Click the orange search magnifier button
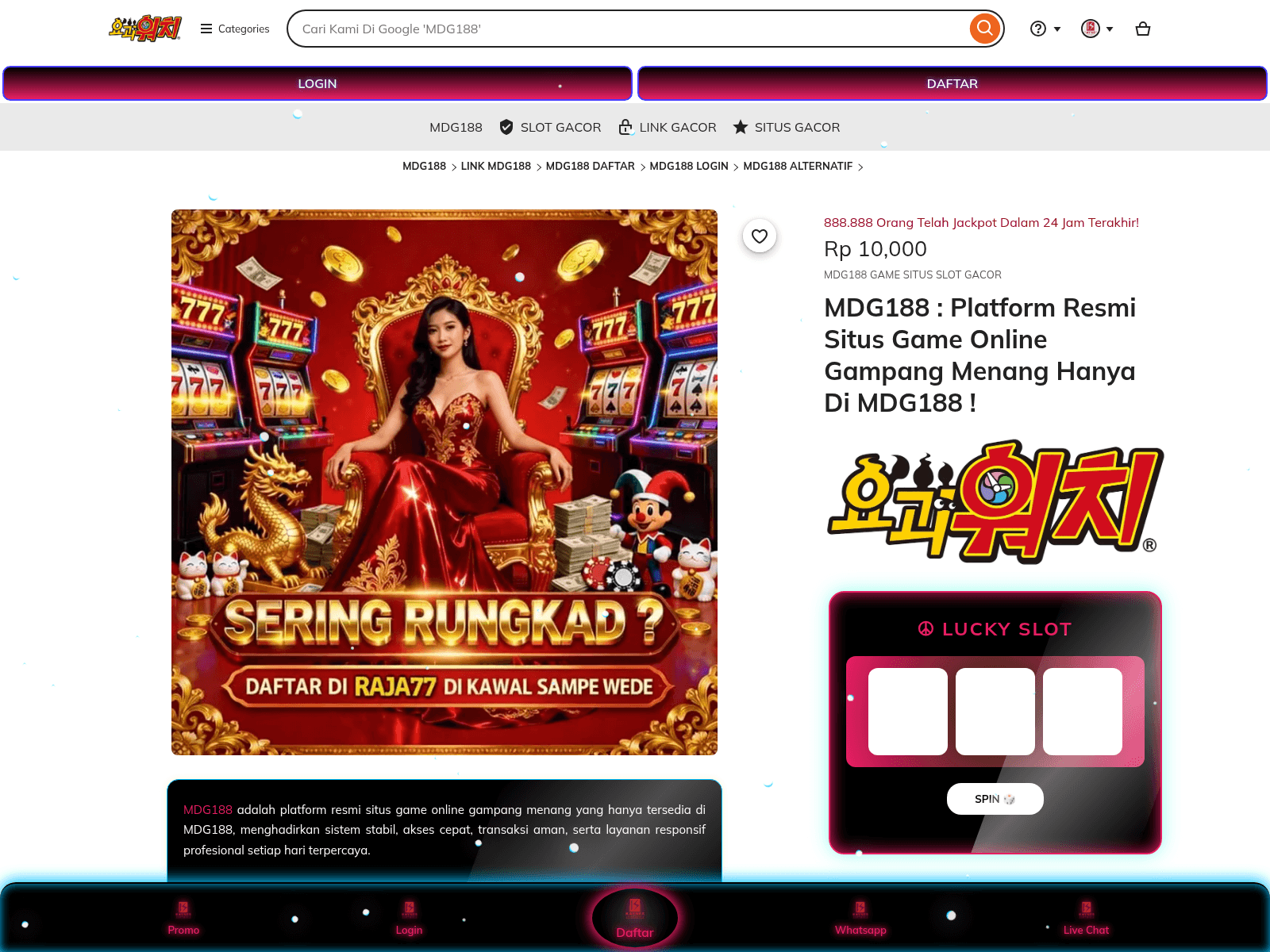The width and height of the screenshot is (1270, 952). coord(984,29)
